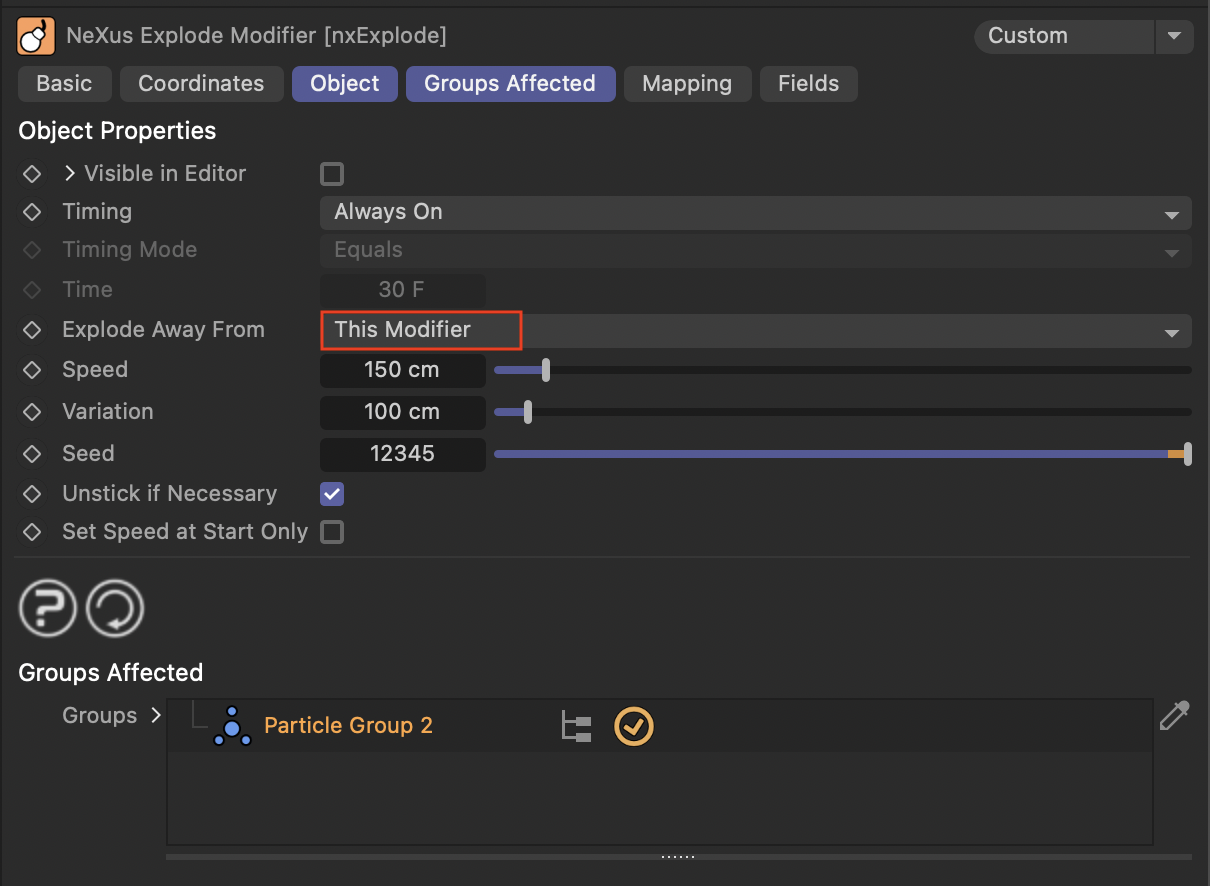The width and height of the screenshot is (1210, 886).
Task: Select the Groups Affected tab
Action: click(510, 84)
